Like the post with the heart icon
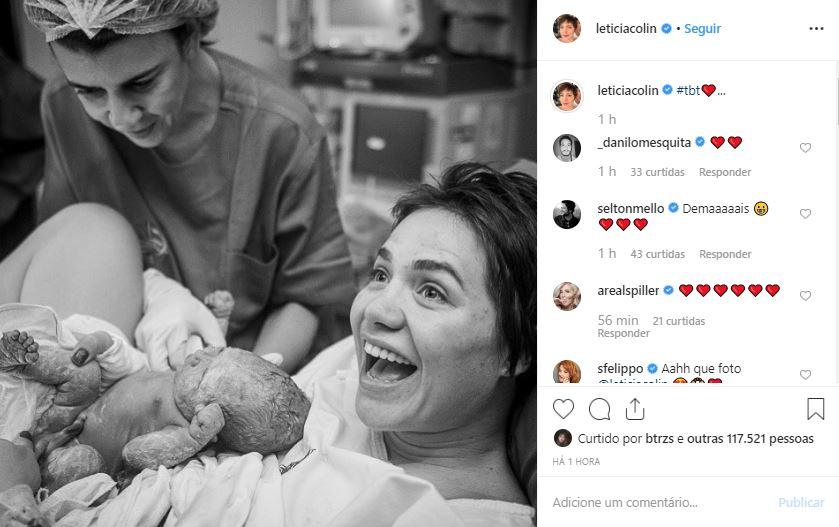 [564, 409]
